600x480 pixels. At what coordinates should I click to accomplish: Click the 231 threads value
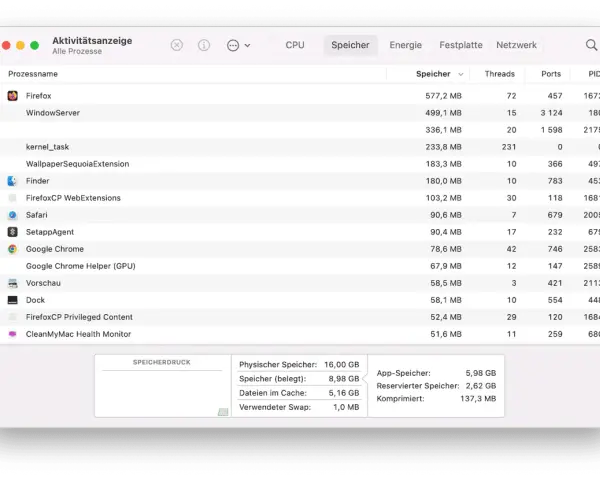[x=509, y=147]
